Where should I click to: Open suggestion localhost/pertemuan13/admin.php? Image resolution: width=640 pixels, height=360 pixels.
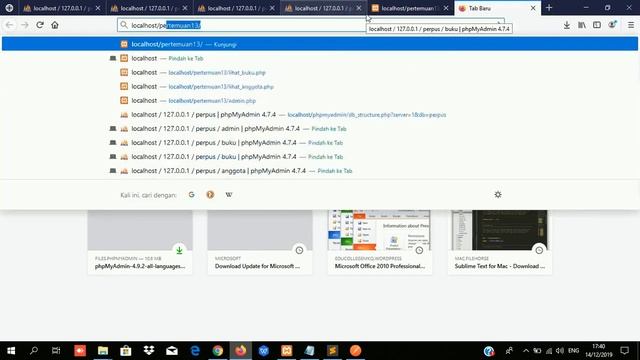(x=320, y=100)
